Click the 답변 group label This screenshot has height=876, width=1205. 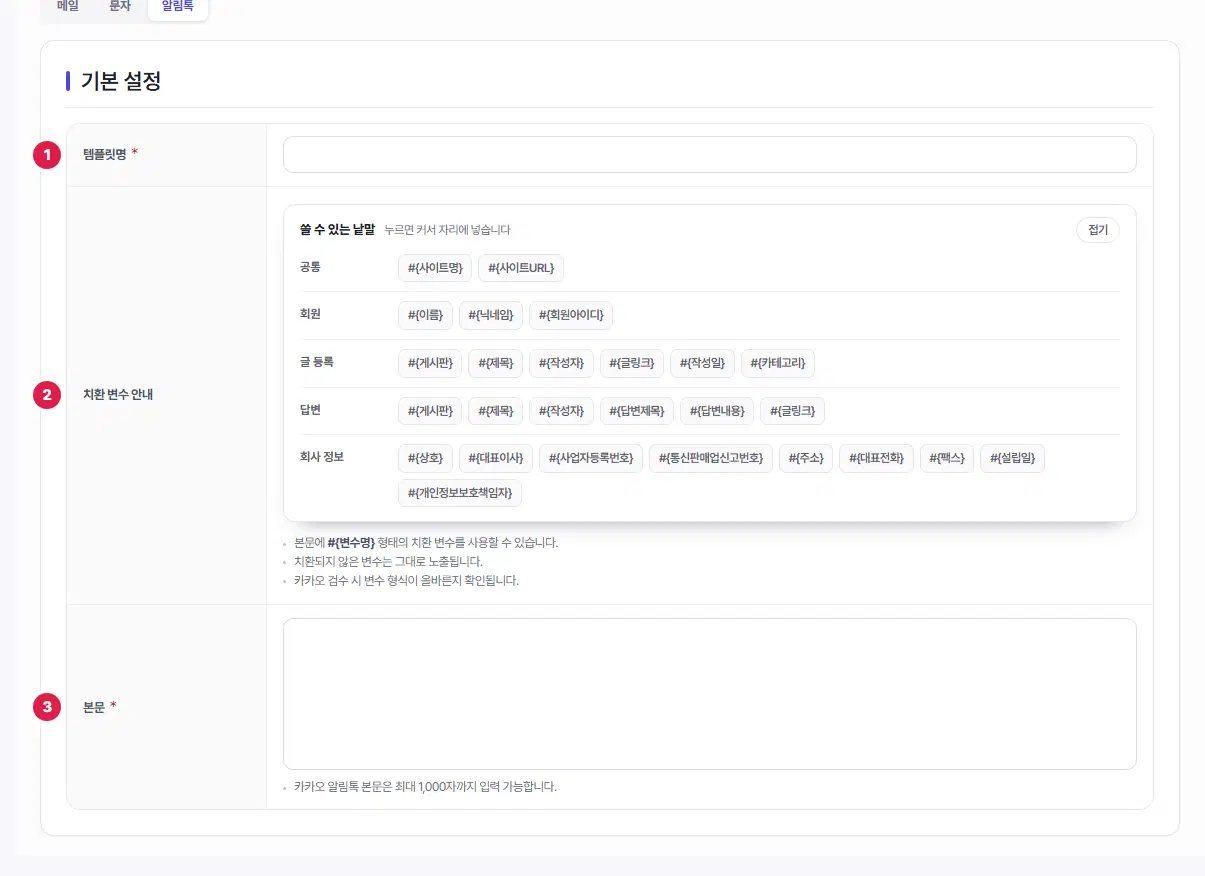coord(310,410)
